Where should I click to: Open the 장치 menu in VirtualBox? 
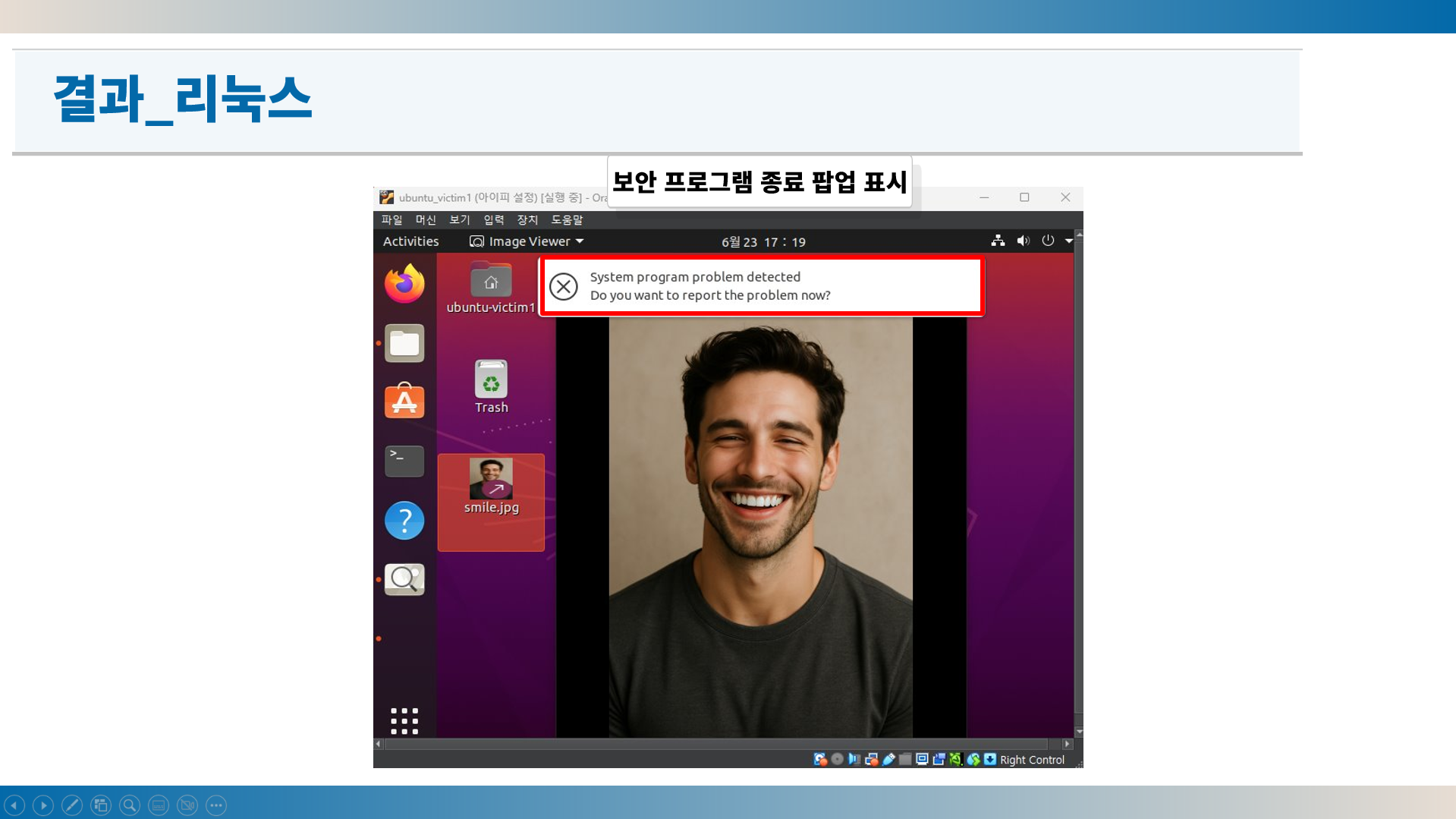click(527, 219)
